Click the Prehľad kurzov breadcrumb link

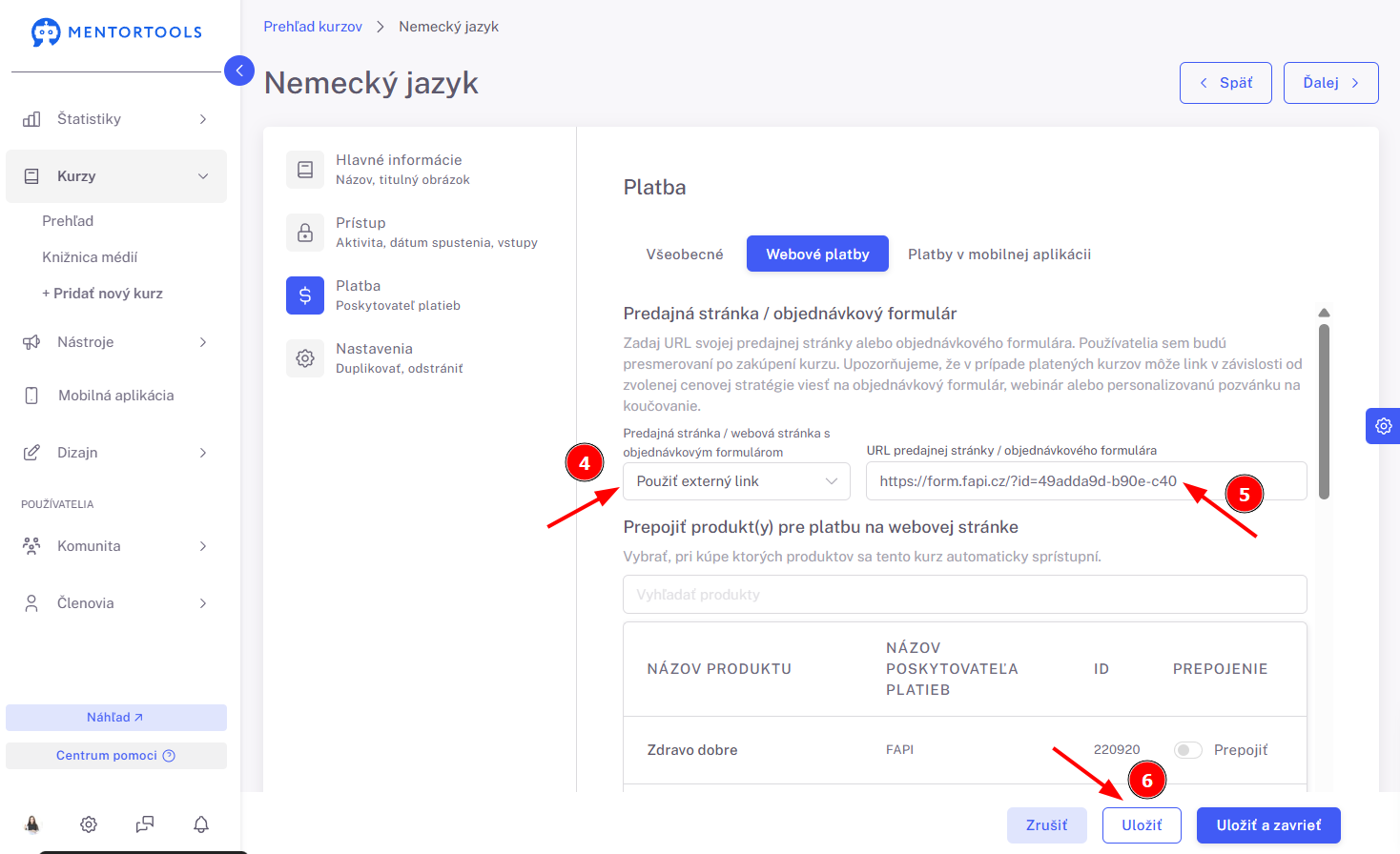click(313, 27)
